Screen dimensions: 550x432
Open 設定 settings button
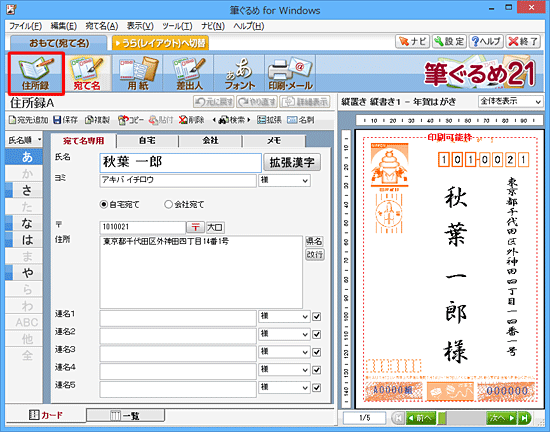(x=449, y=42)
